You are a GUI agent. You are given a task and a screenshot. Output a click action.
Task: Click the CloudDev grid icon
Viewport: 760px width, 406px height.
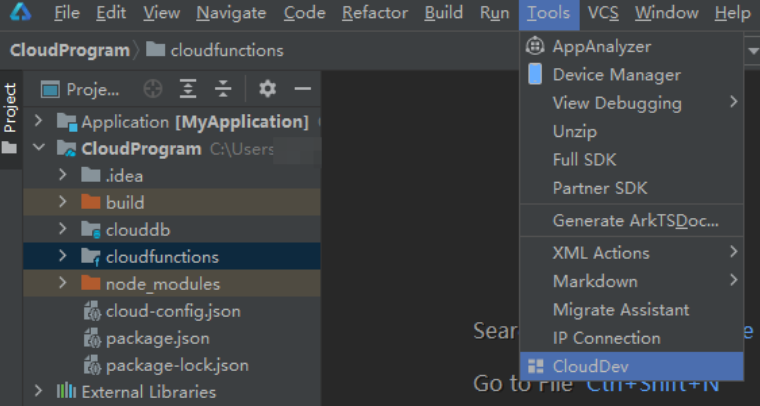(535, 366)
